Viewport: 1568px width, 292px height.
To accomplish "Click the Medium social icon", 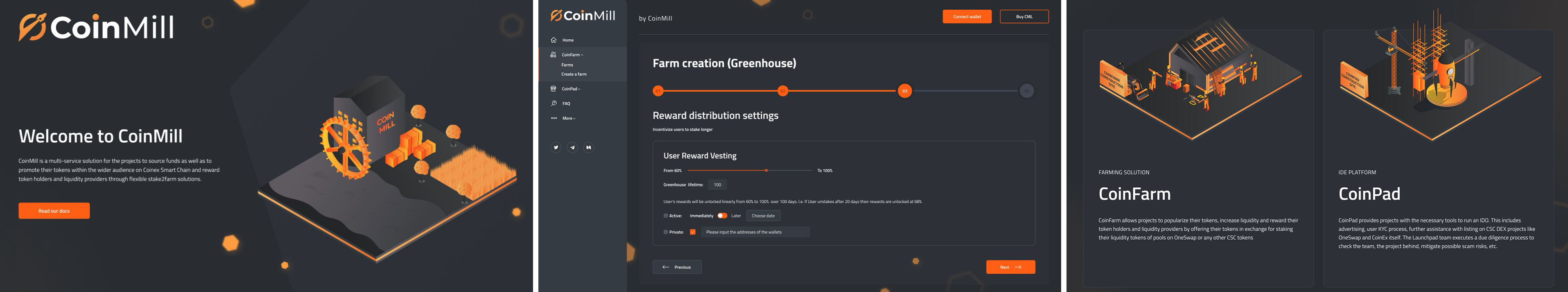I will [x=589, y=147].
